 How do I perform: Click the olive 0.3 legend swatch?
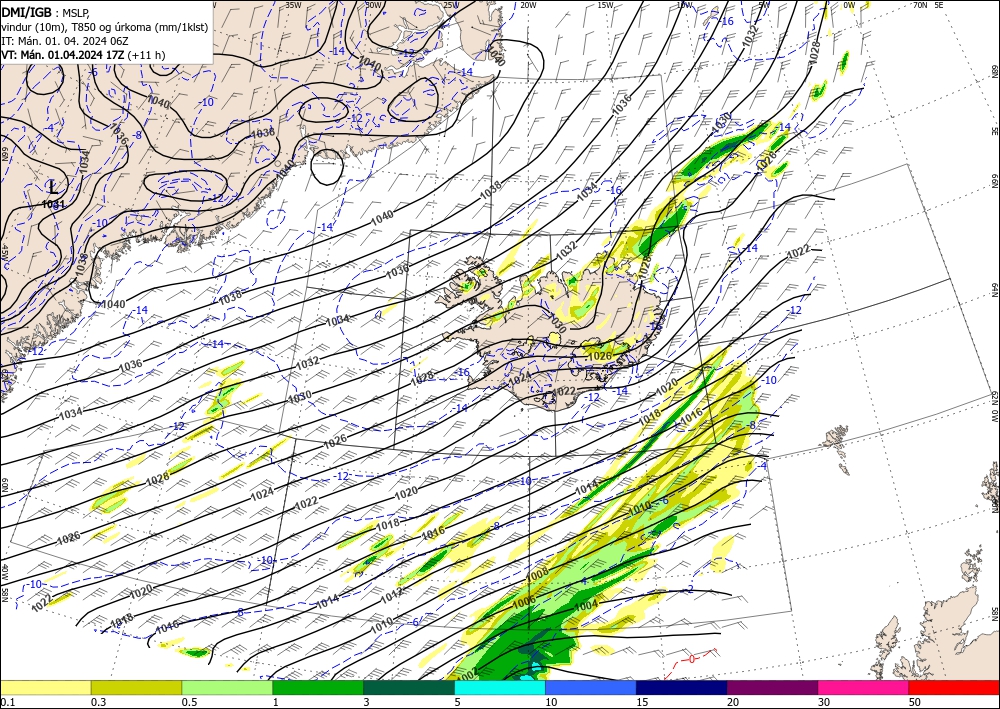(136, 687)
